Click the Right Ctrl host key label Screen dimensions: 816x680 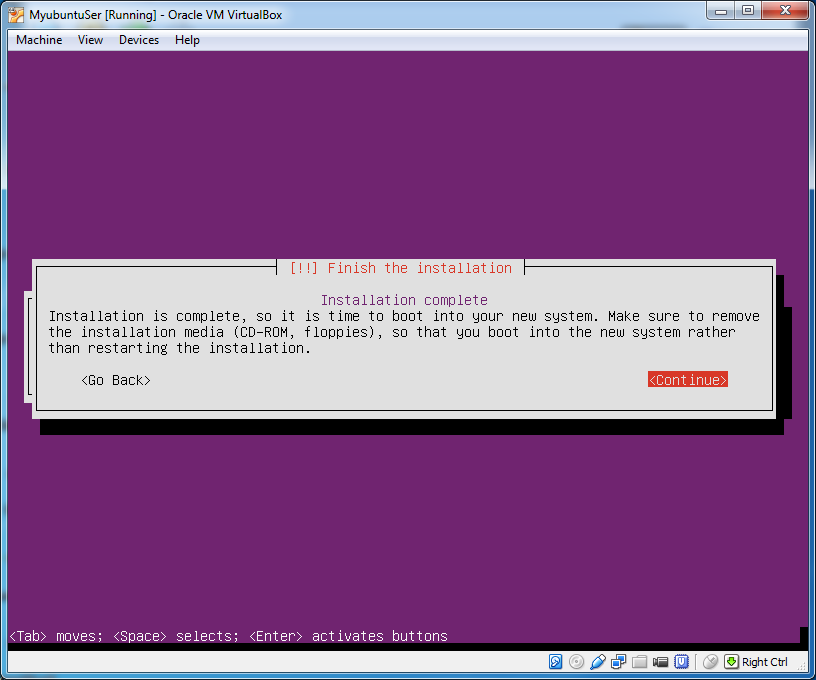[x=764, y=662]
